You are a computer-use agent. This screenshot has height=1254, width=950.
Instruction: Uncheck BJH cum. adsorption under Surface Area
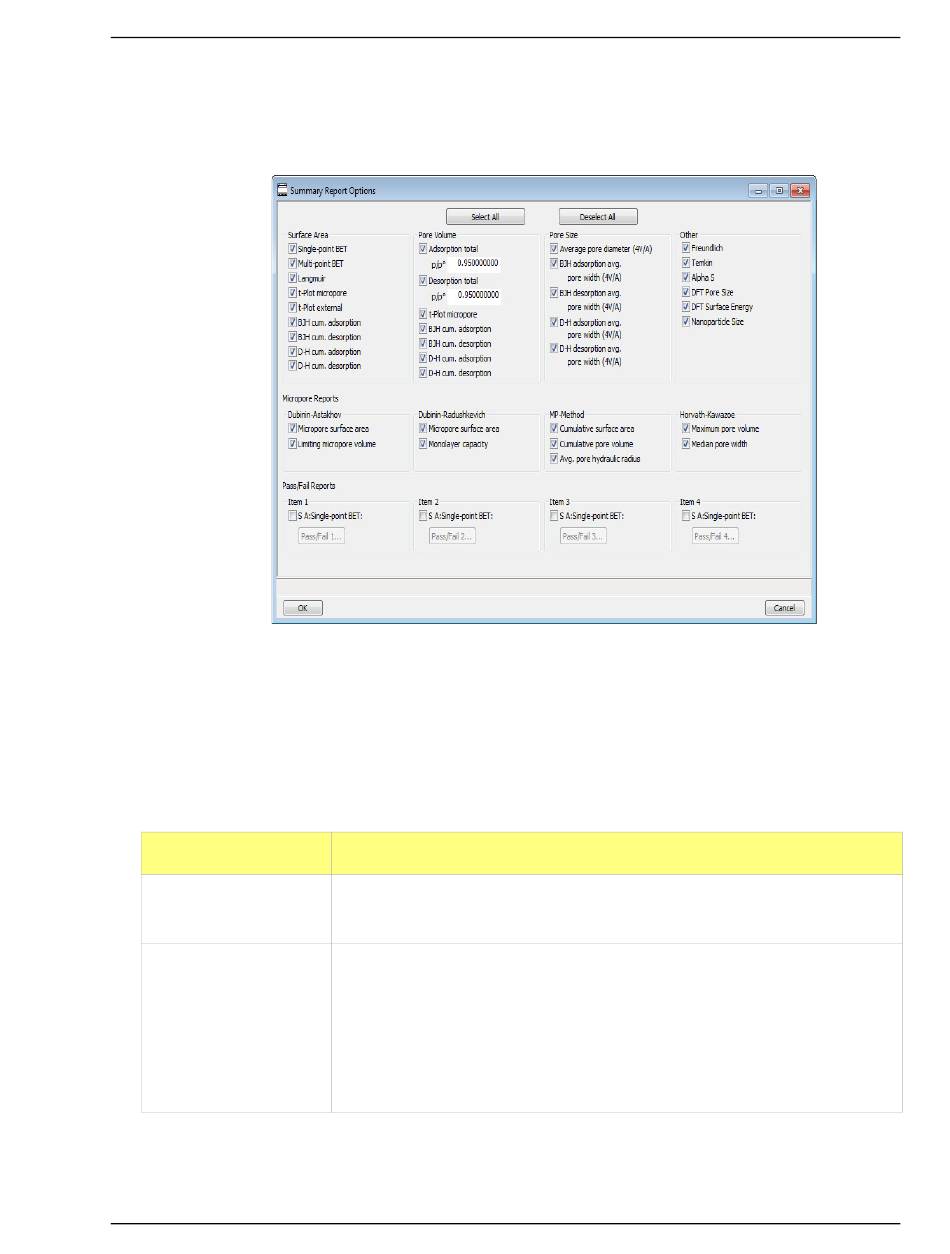(292, 323)
